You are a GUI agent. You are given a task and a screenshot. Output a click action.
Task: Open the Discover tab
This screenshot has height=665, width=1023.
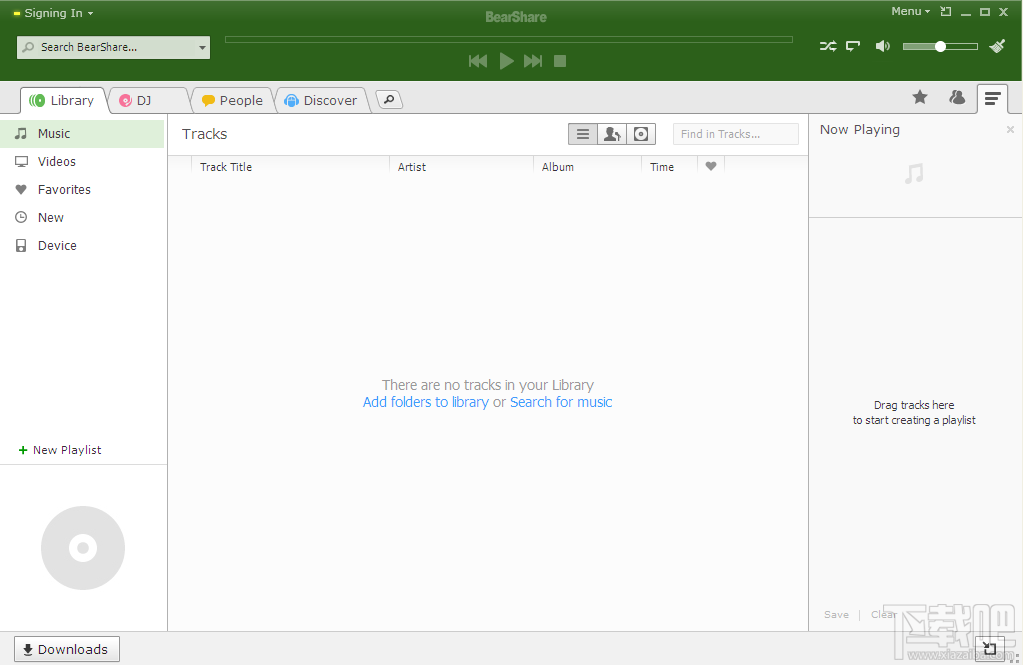[x=322, y=101]
